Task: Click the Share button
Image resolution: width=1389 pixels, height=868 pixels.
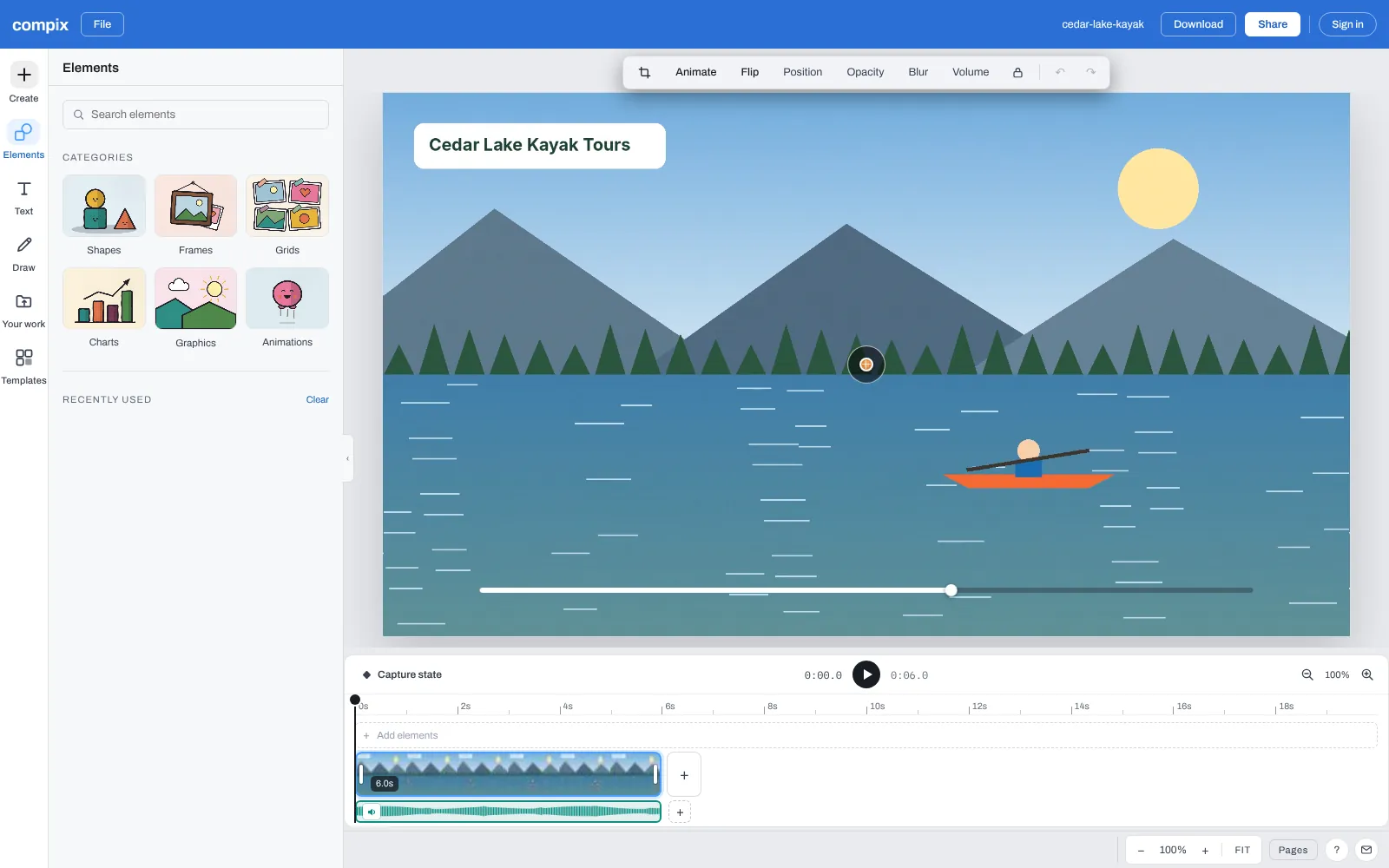Action: [1273, 24]
